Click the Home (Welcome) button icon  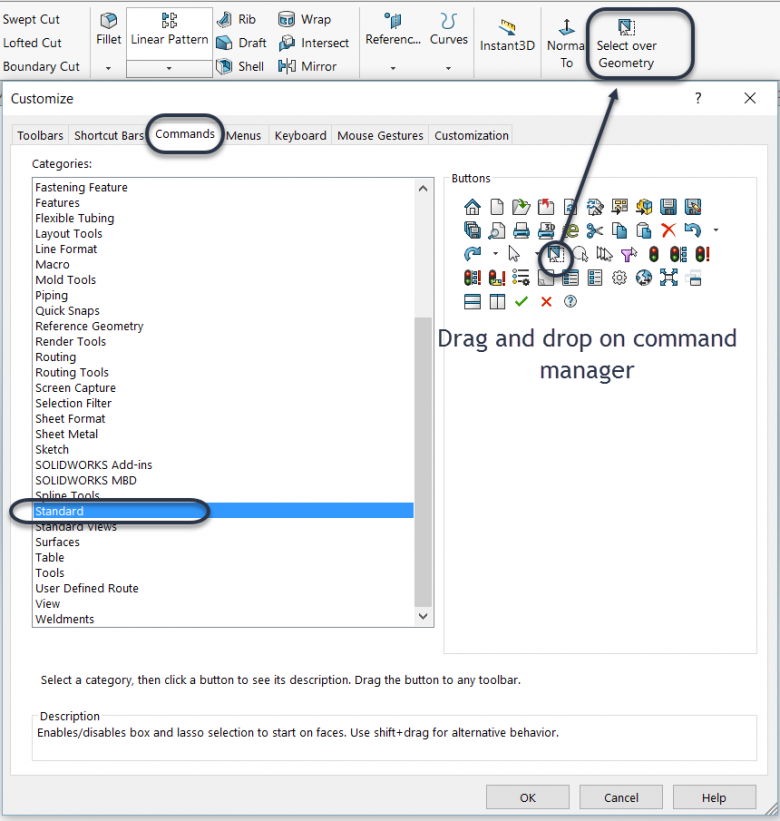(x=472, y=207)
